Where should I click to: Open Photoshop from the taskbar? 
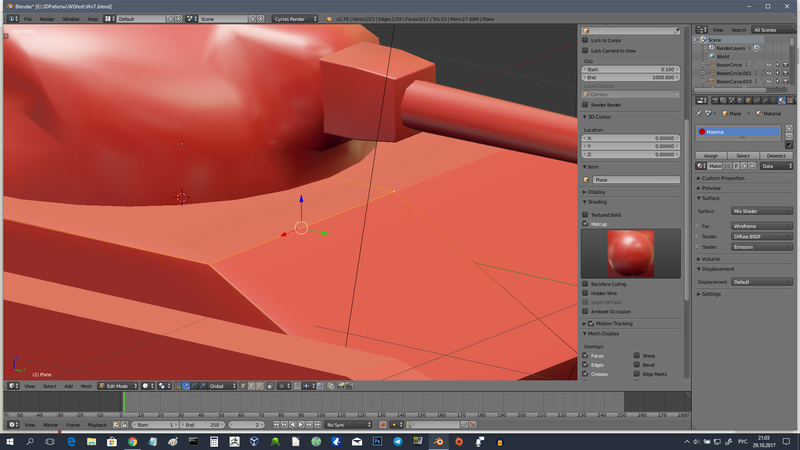click(377, 441)
